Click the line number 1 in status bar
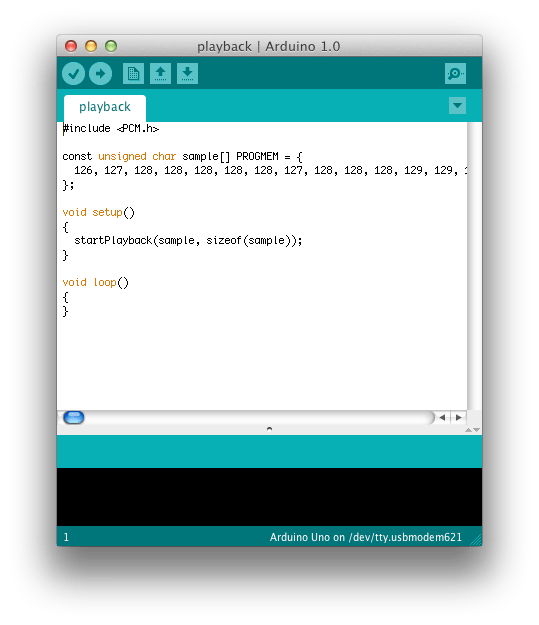 point(66,537)
